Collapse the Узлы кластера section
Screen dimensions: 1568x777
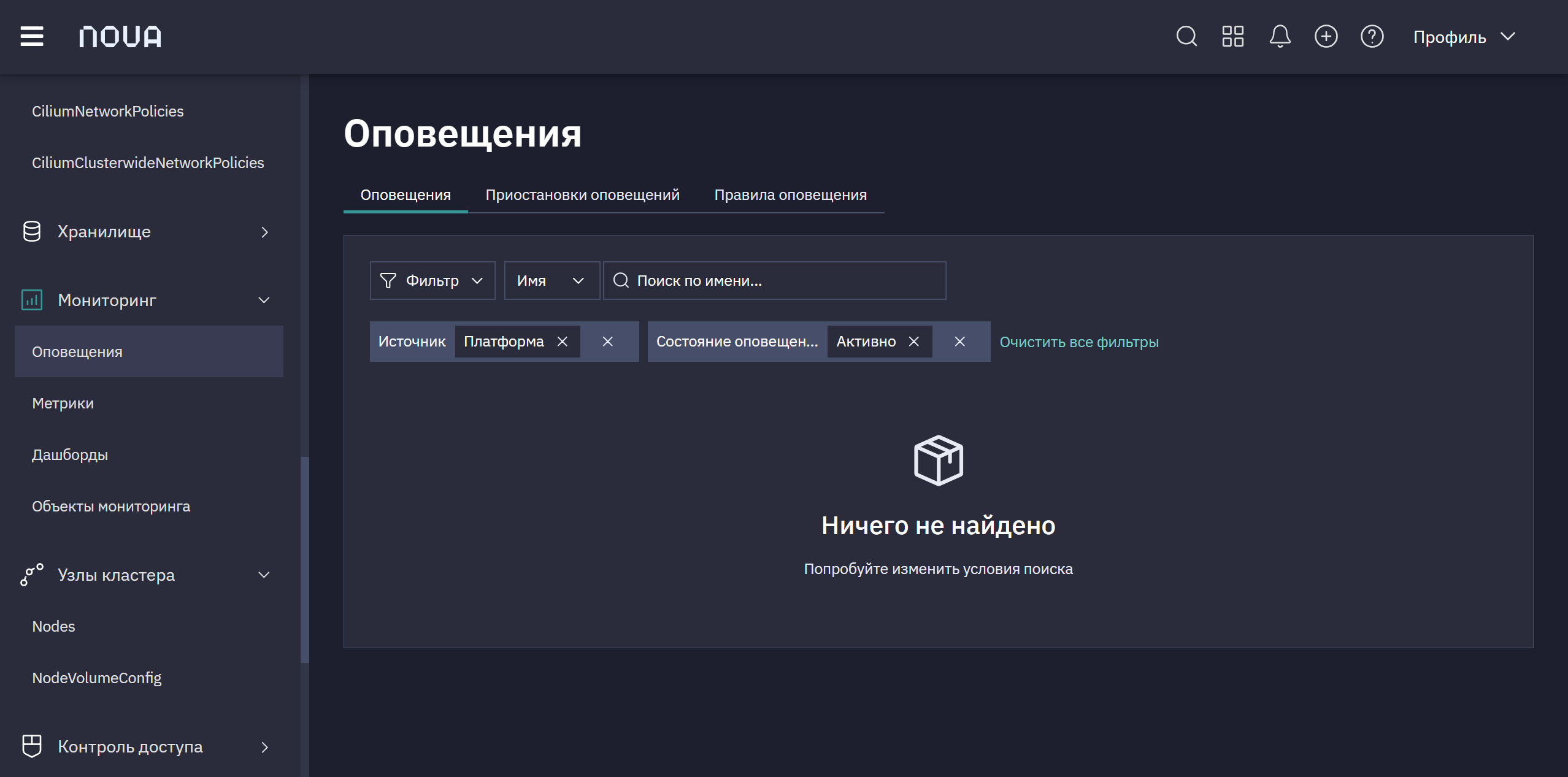tap(264, 575)
